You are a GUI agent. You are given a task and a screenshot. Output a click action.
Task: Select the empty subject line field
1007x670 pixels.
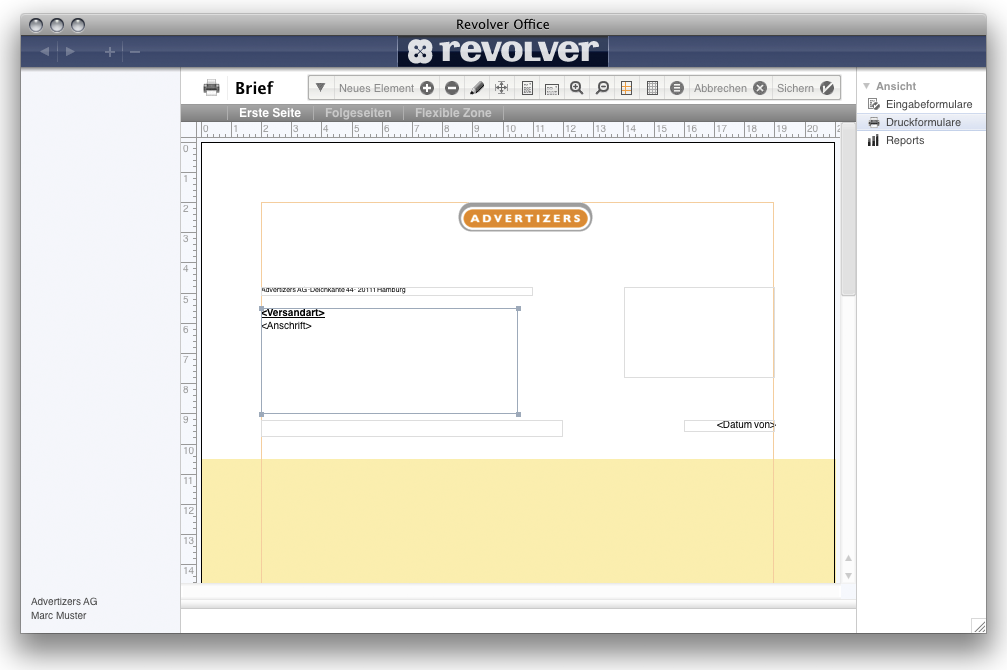pos(412,428)
